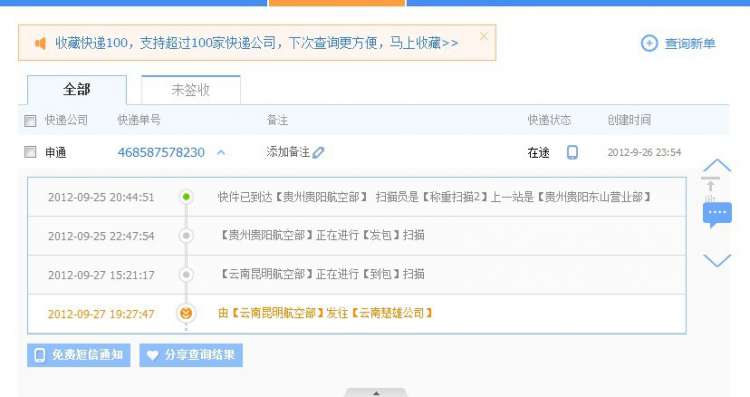Click the 发往云南楚雄公司 entry text
This screenshot has height=397, width=750.
tap(325, 313)
